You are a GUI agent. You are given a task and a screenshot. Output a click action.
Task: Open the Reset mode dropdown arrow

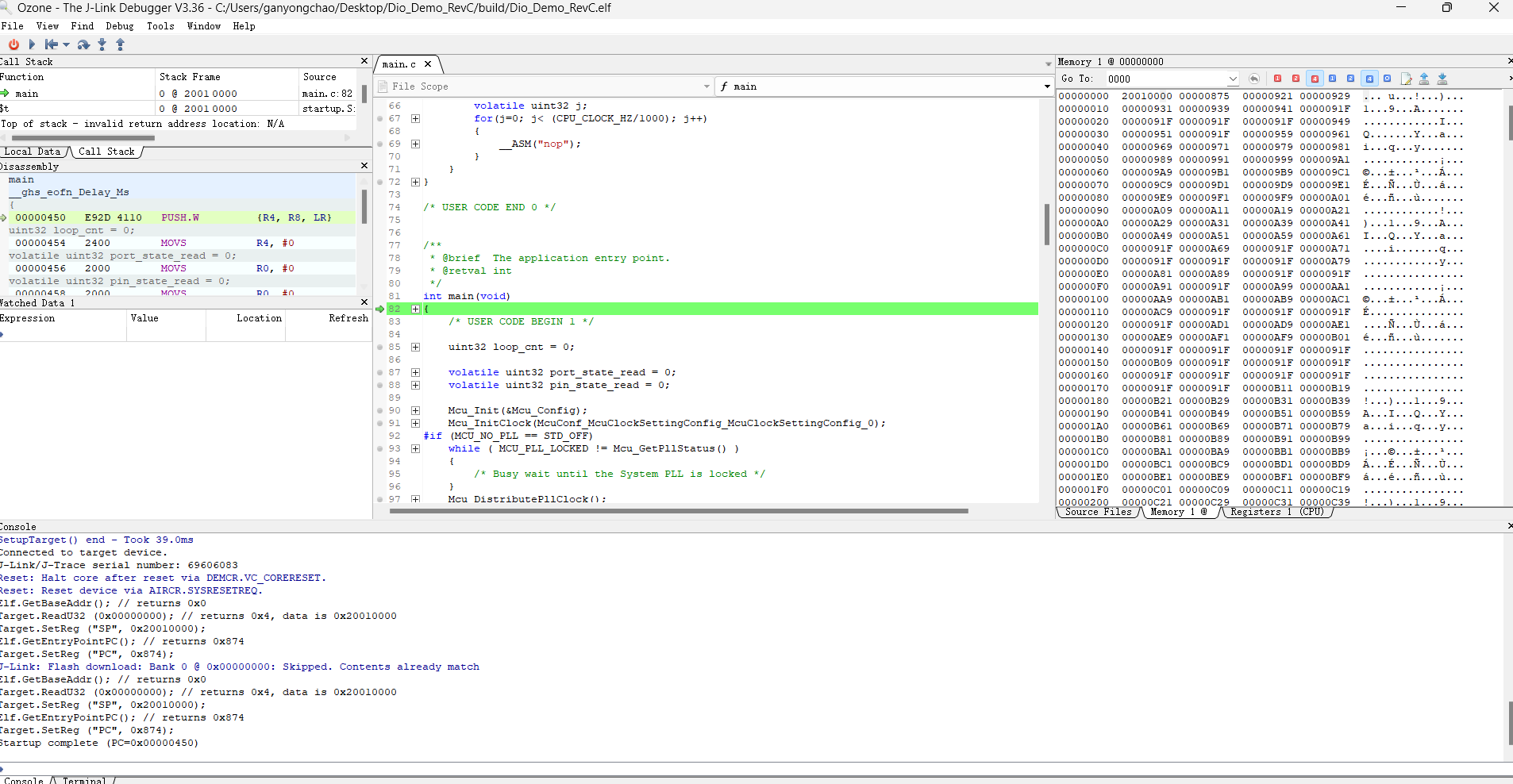(66, 44)
